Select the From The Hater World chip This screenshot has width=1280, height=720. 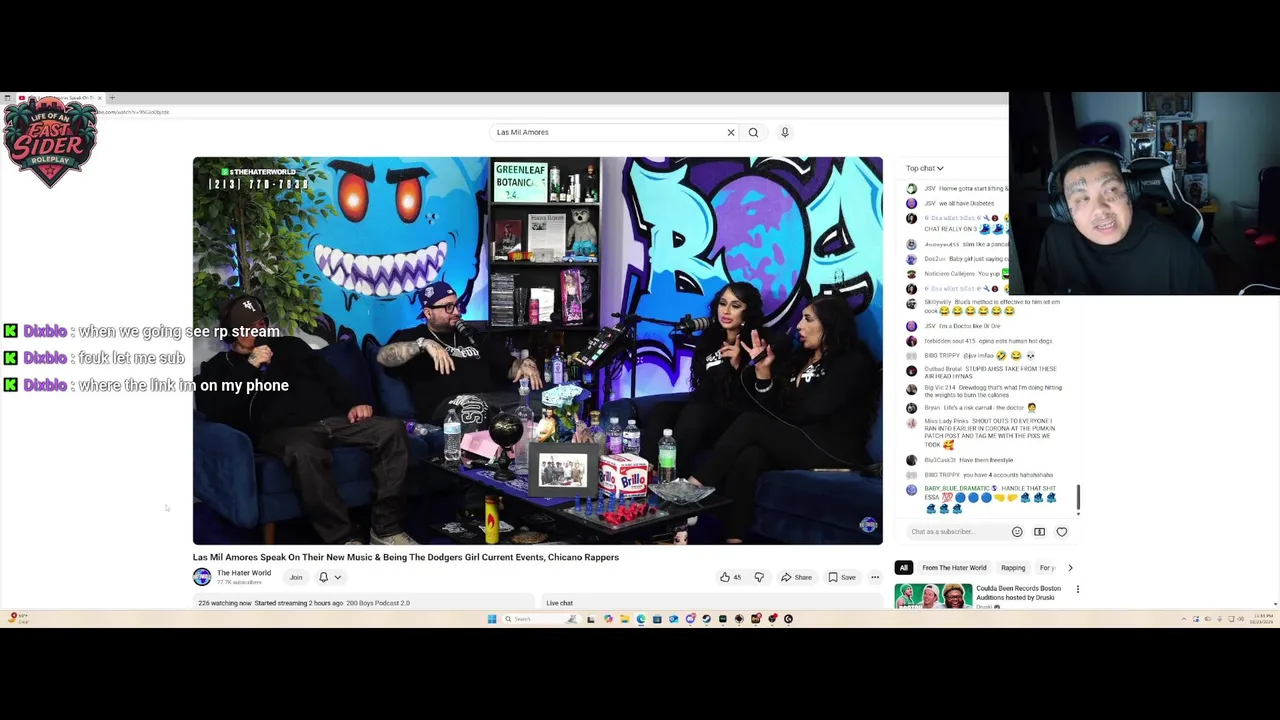[954, 568]
